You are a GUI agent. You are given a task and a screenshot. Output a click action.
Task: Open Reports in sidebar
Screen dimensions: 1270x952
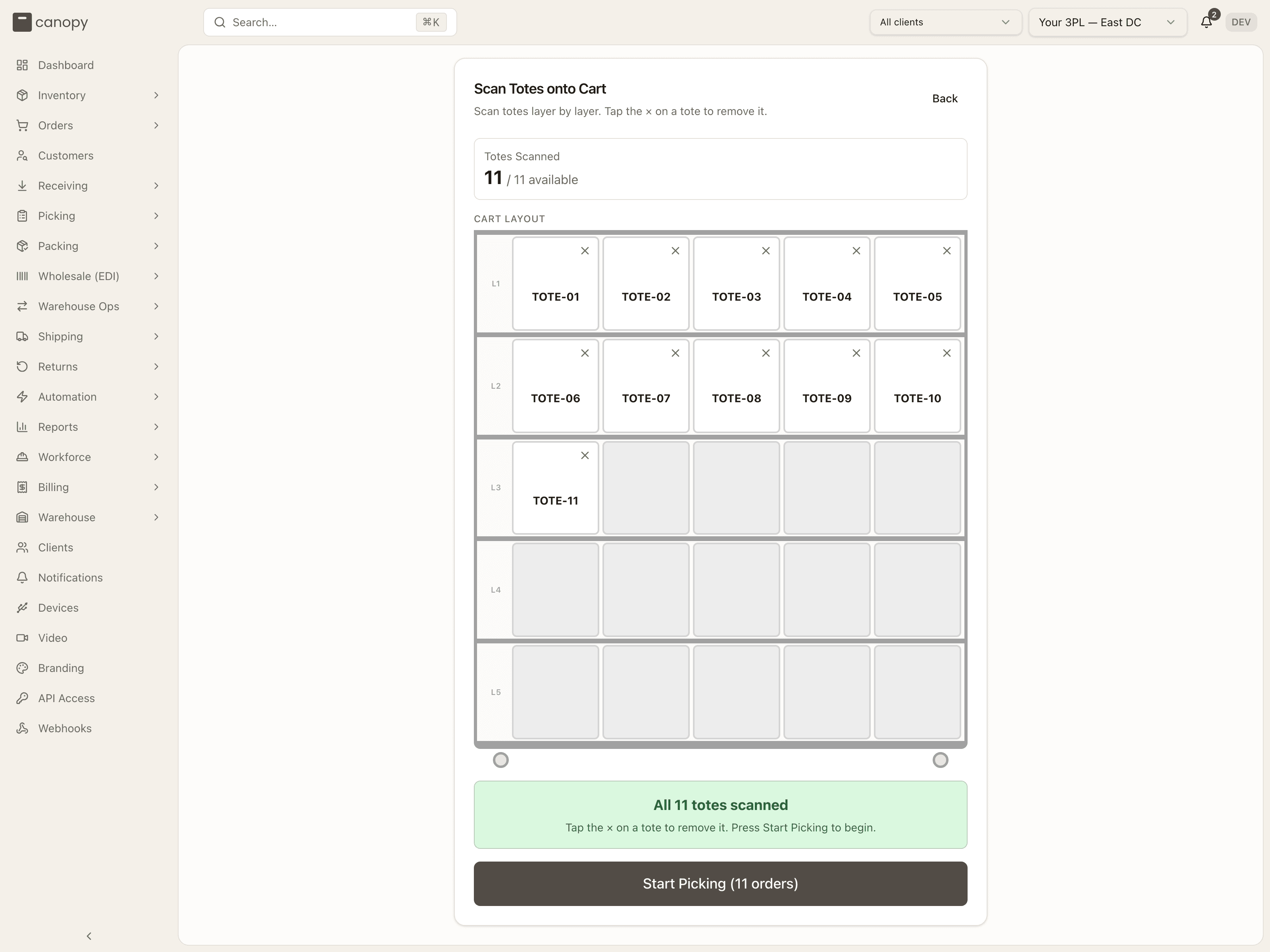coord(89,427)
